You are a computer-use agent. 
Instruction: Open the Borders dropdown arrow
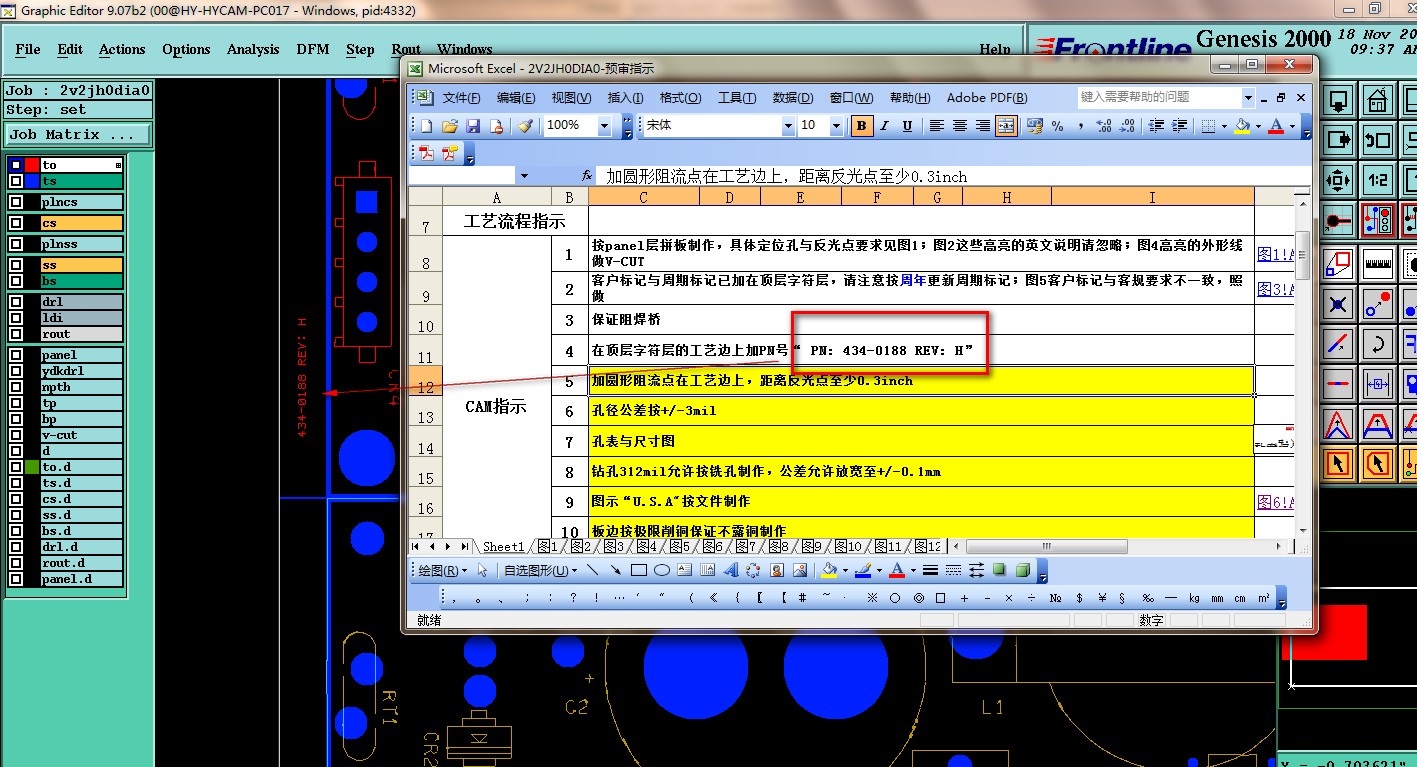pos(1225,126)
